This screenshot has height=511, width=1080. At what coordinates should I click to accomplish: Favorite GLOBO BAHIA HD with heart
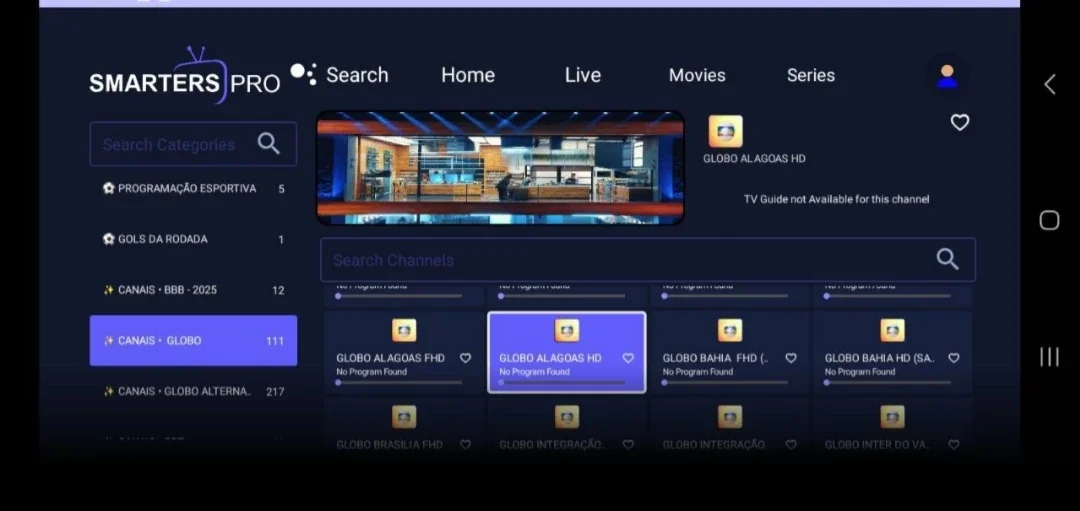(x=953, y=358)
